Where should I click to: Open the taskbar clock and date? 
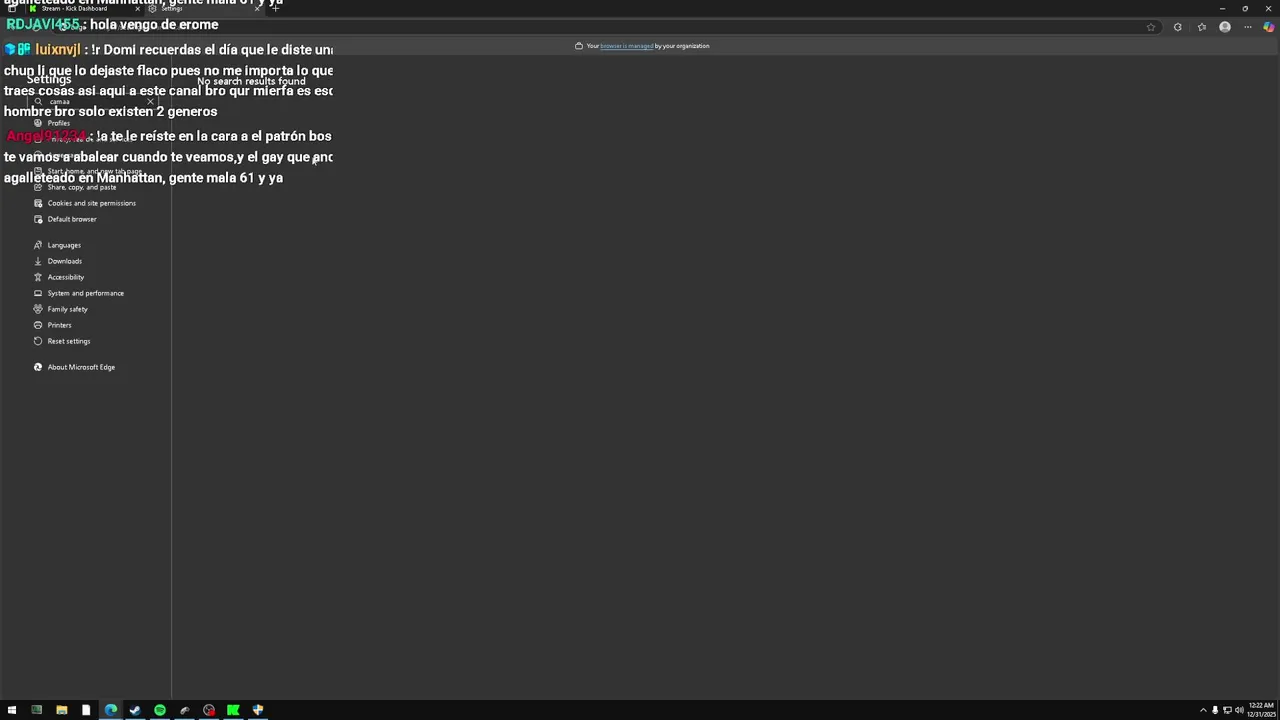(x=1261, y=710)
